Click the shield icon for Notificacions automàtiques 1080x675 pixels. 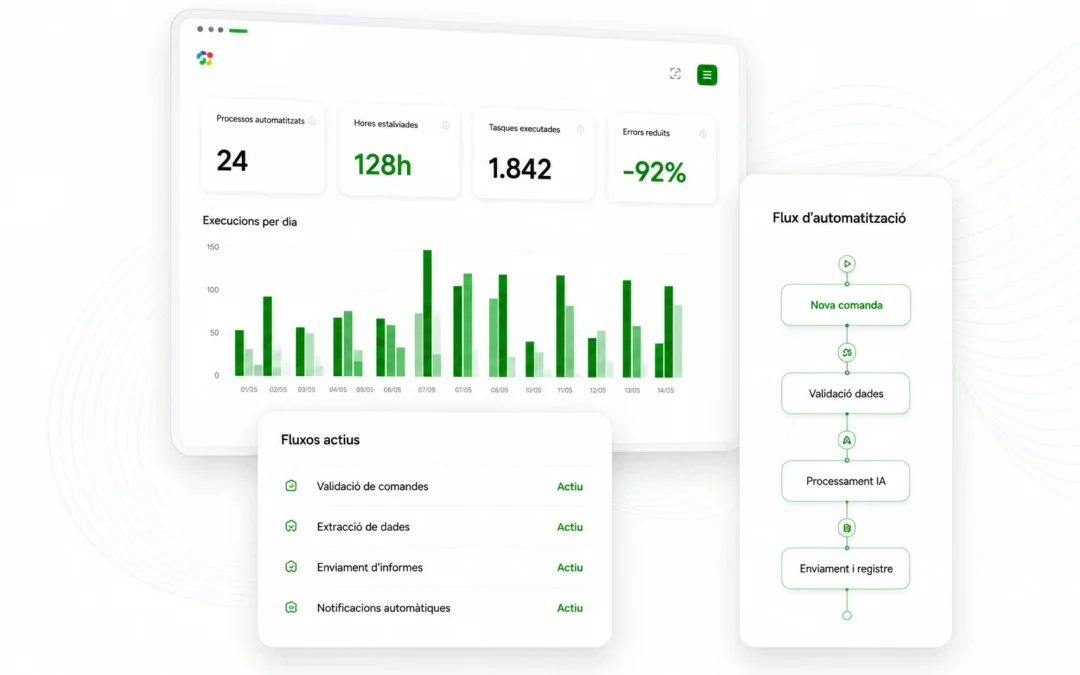291,608
